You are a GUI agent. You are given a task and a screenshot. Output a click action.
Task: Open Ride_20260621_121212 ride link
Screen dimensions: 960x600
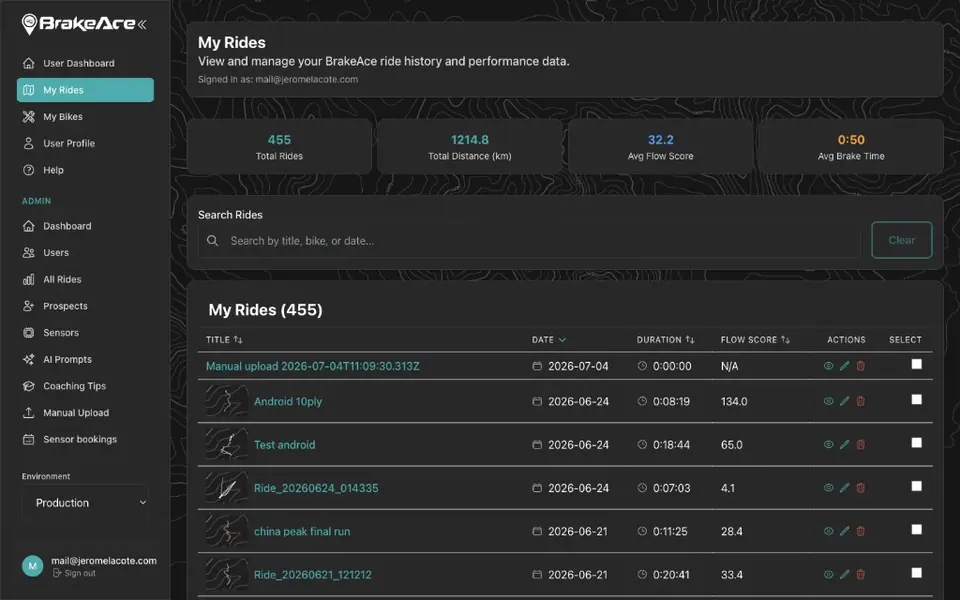(x=312, y=575)
